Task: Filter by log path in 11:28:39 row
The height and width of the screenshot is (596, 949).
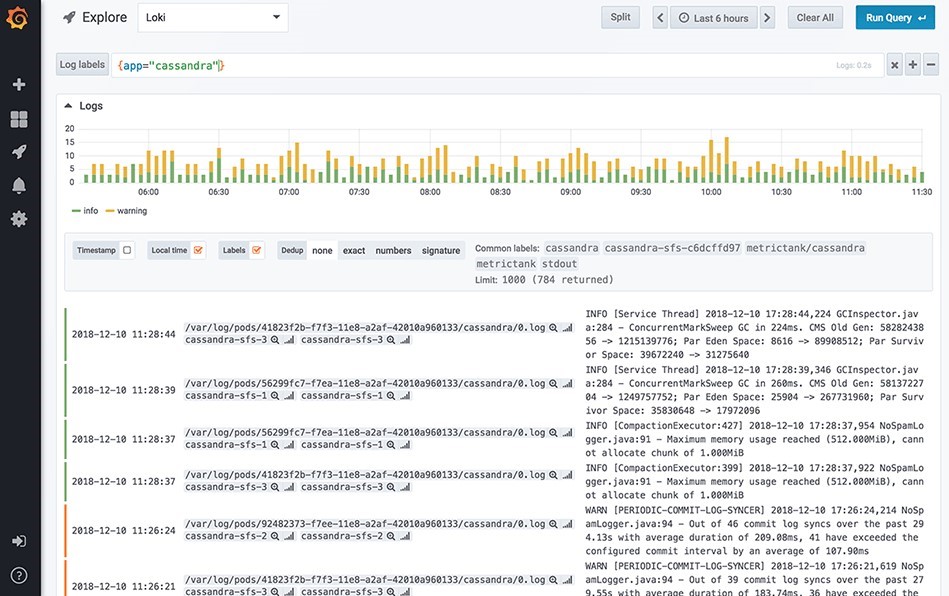Action: (553, 383)
